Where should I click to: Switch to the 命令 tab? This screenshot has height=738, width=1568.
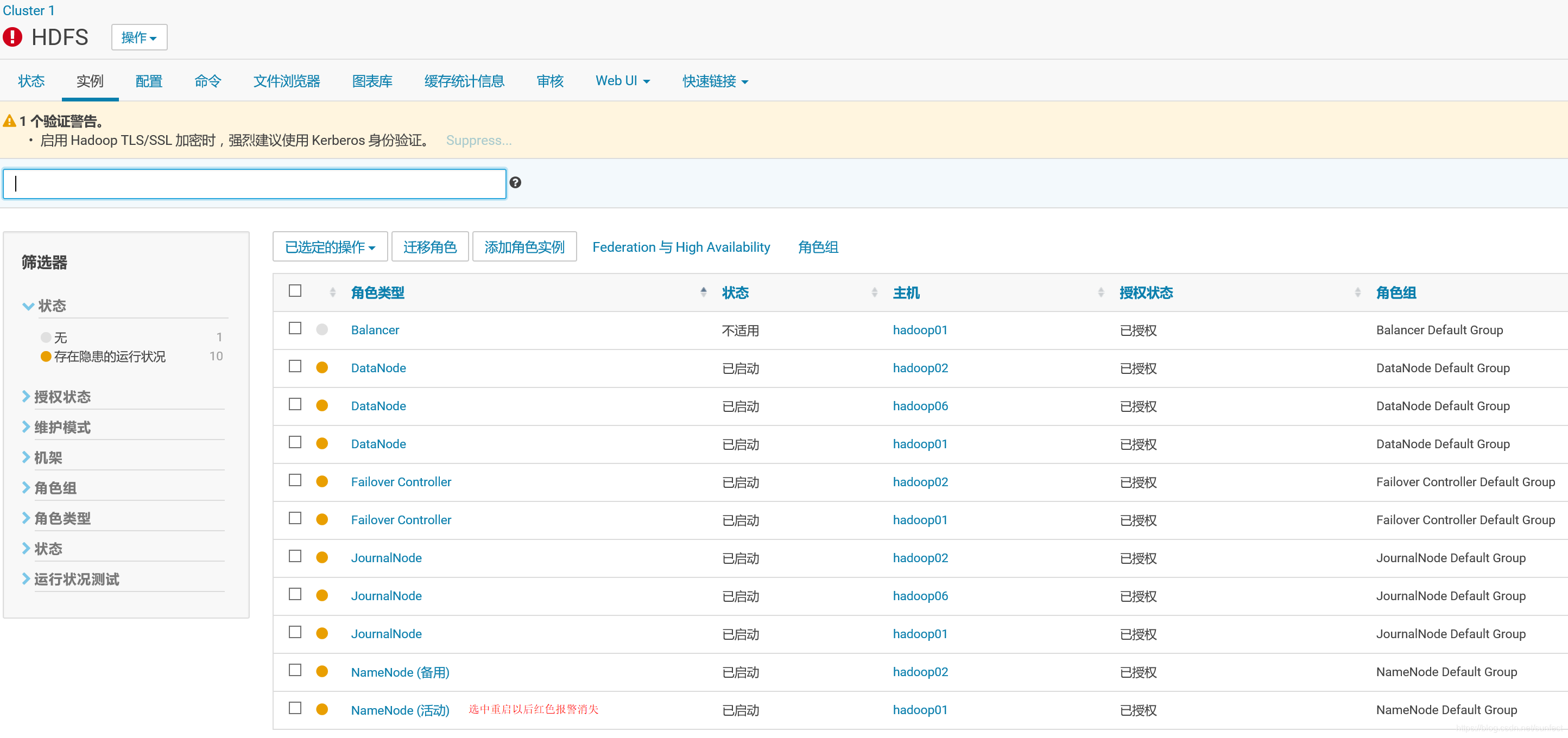(x=207, y=81)
